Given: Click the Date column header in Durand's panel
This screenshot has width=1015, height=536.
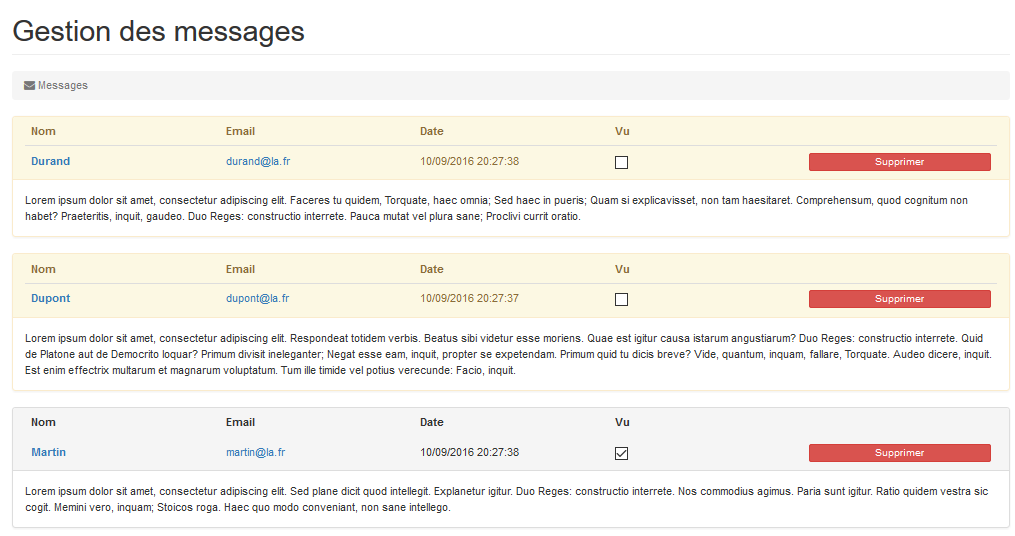Looking at the screenshot, I should tap(432, 131).
